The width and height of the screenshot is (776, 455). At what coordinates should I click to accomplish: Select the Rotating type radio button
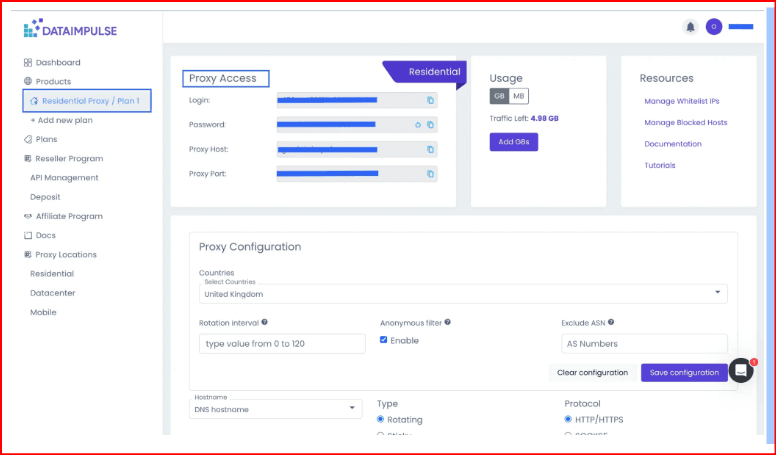pos(381,419)
